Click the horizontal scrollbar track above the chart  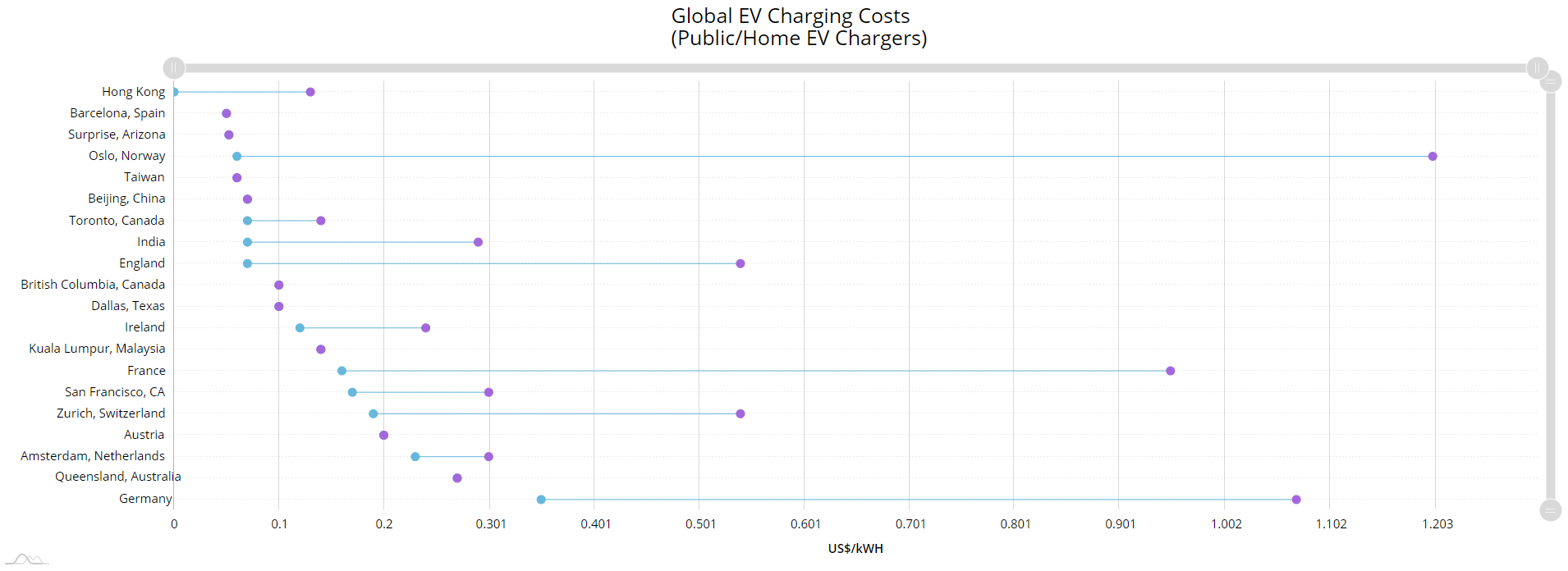point(855,68)
